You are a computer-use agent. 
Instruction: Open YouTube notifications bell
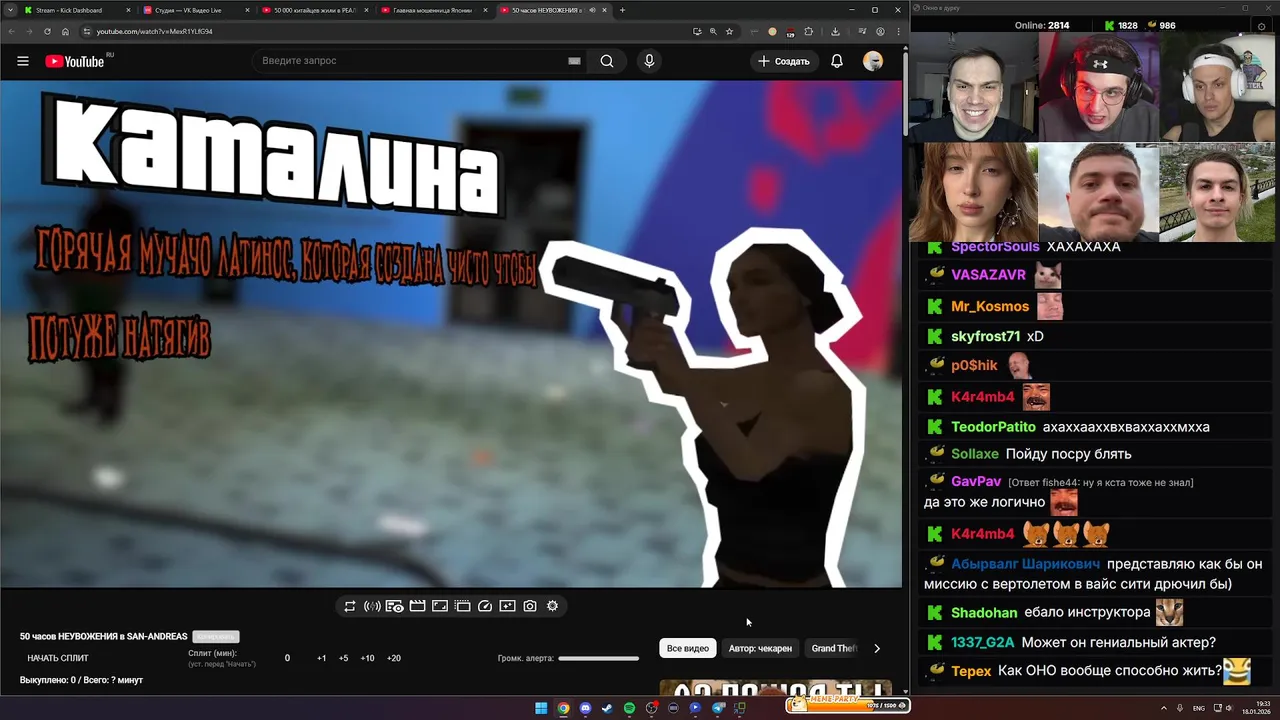point(837,61)
